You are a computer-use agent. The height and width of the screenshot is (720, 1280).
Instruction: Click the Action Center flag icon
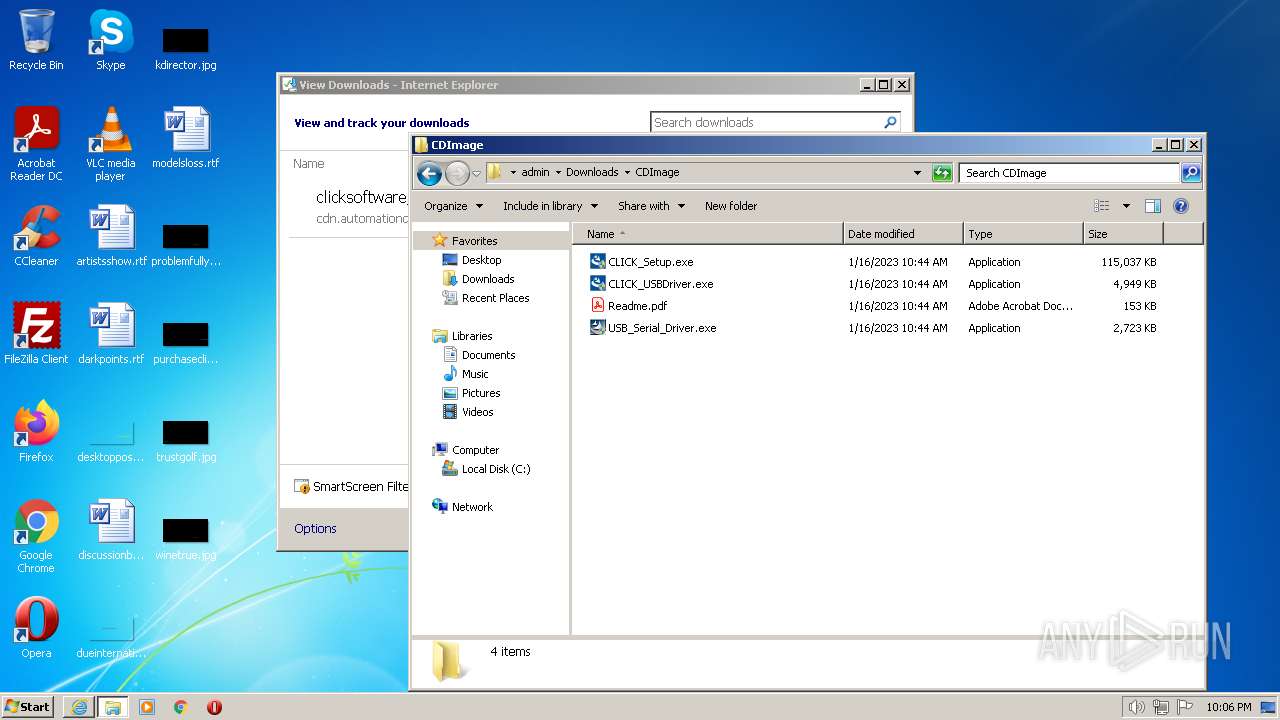pos(1185,707)
